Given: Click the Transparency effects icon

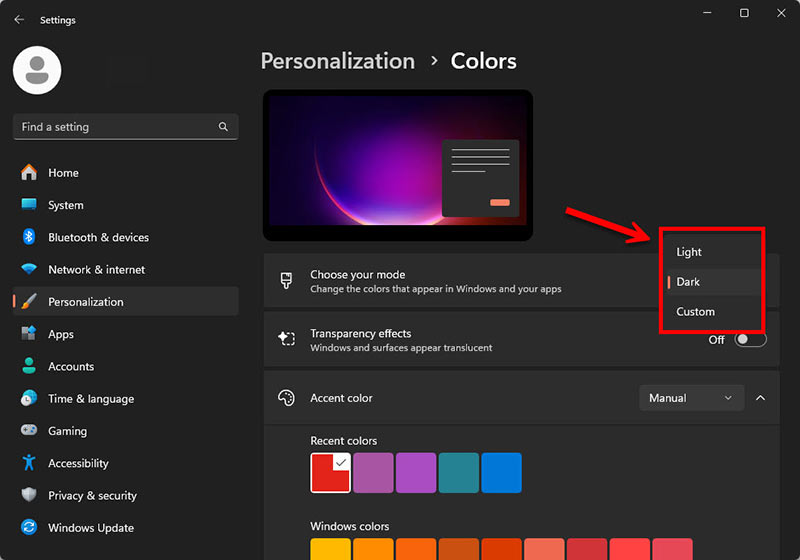Looking at the screenshot, I should tap(286, 339).
